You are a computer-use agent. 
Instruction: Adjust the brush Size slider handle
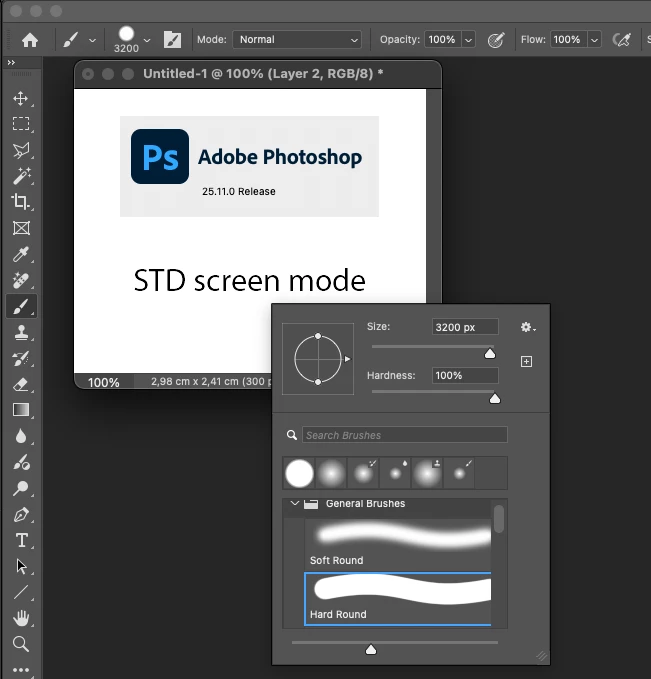pyautogui.click(x=490, y=354)
